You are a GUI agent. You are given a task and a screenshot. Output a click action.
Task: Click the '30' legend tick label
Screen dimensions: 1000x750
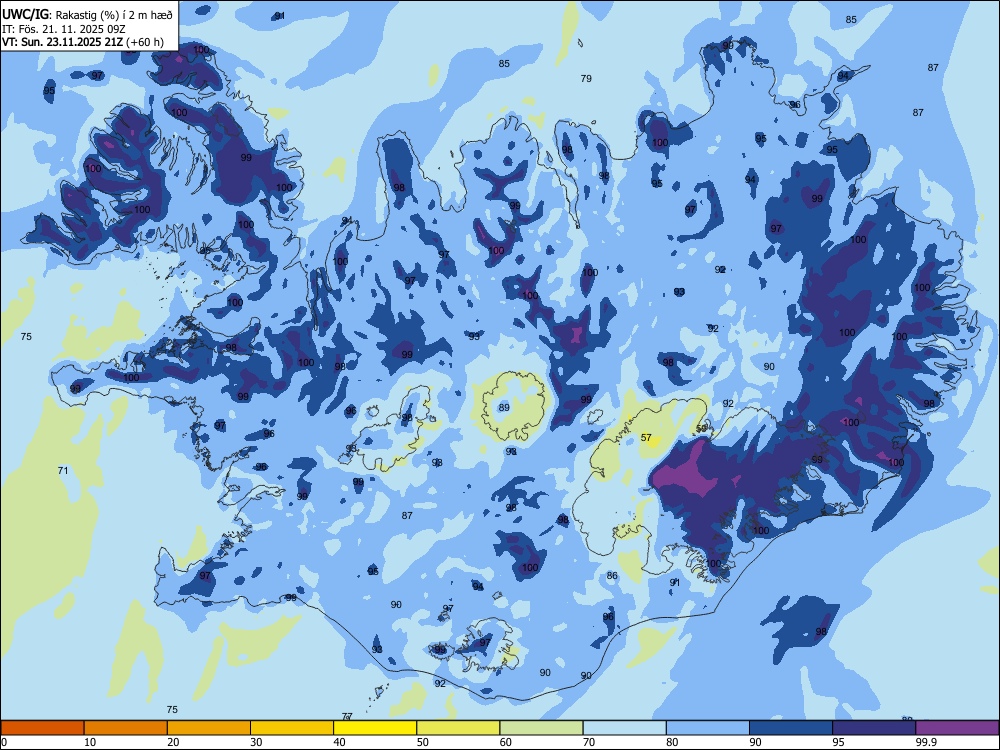256,742
